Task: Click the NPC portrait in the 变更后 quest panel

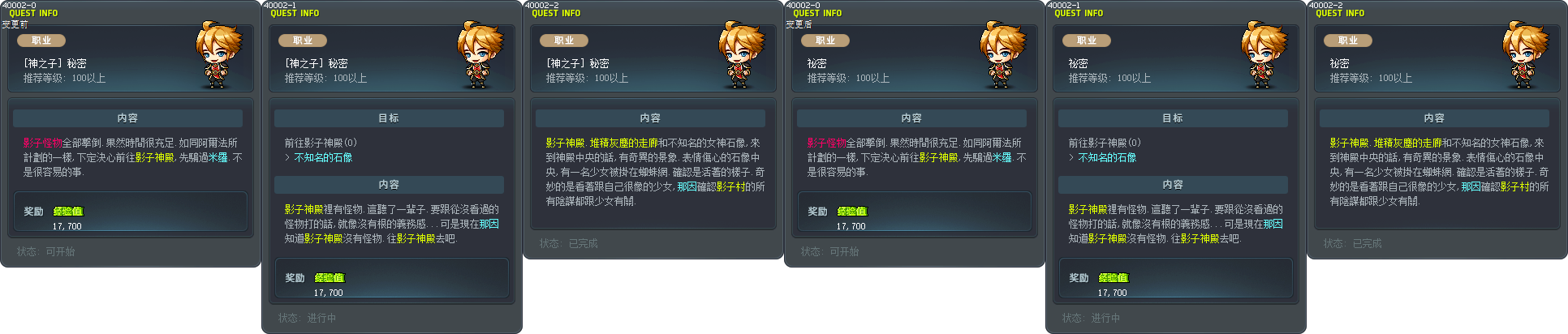Action: click(1003, 54)
